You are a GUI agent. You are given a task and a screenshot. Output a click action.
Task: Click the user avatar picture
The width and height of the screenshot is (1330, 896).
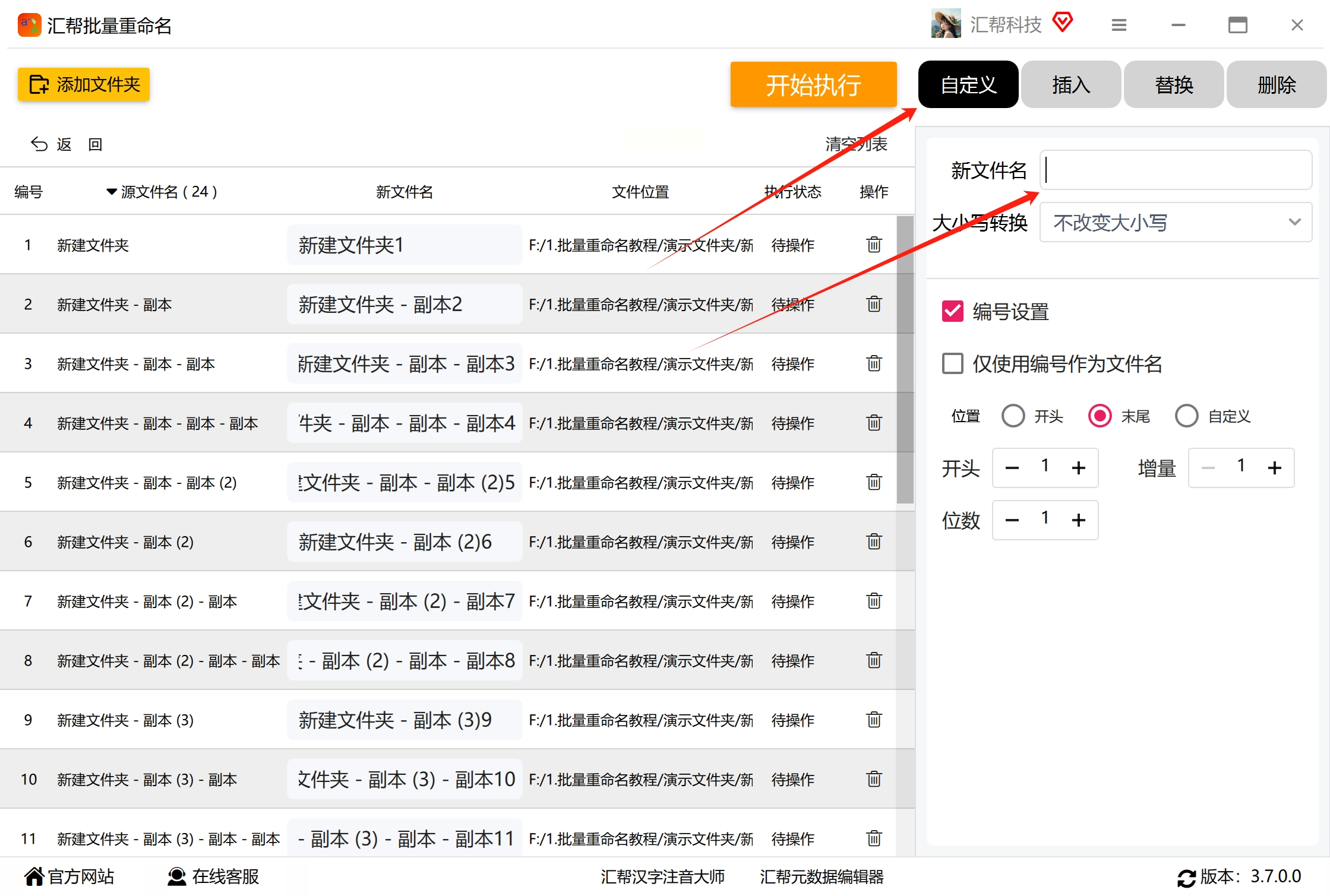tap(946, 24)
